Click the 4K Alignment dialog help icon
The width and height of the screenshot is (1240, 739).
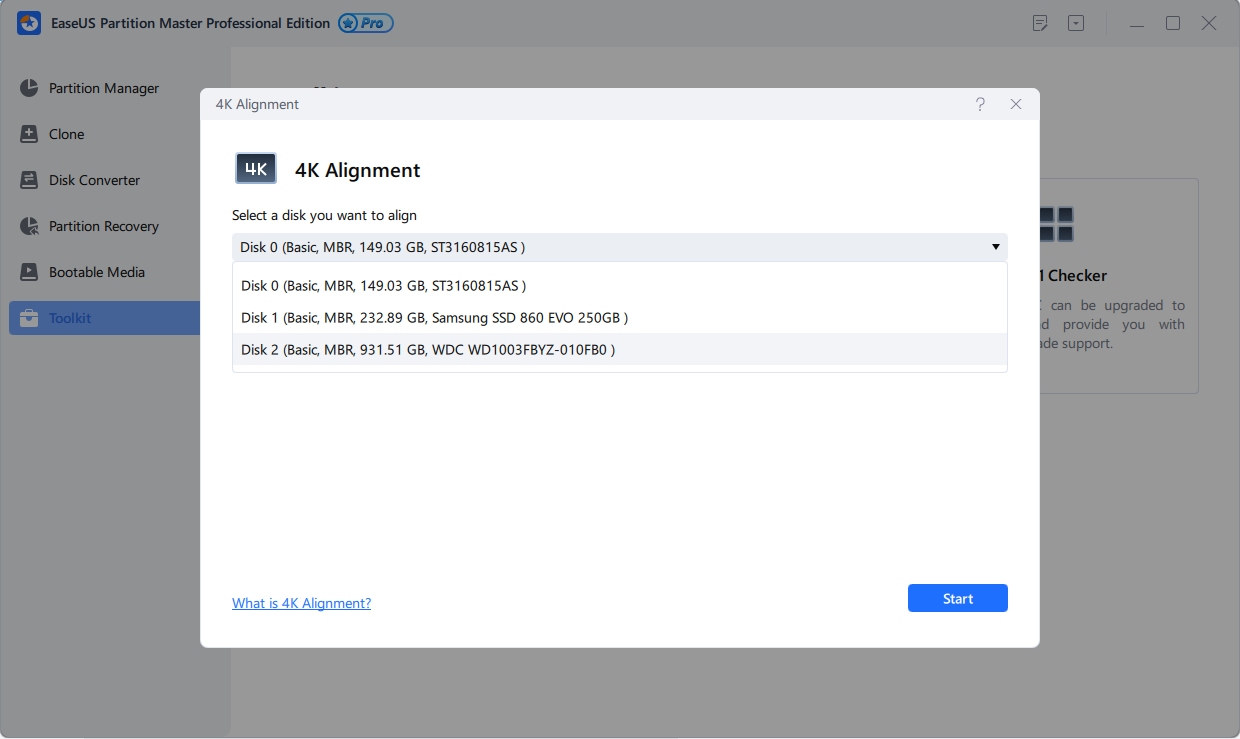(980, 104)
